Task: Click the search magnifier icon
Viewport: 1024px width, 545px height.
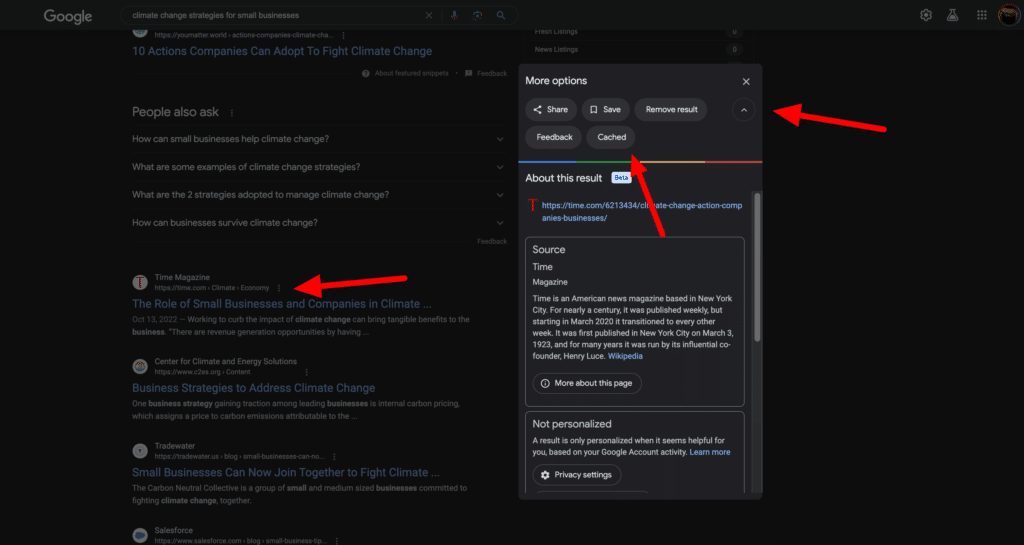Action: [501, 15]
